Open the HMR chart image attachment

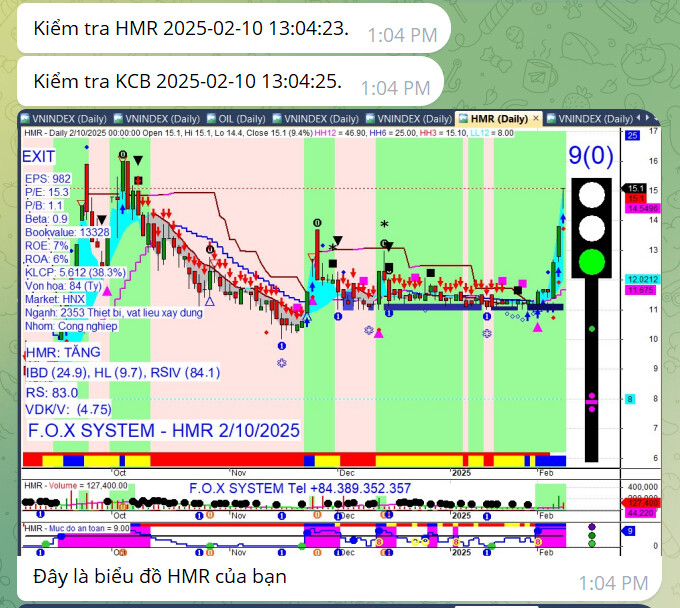(340, 333)
